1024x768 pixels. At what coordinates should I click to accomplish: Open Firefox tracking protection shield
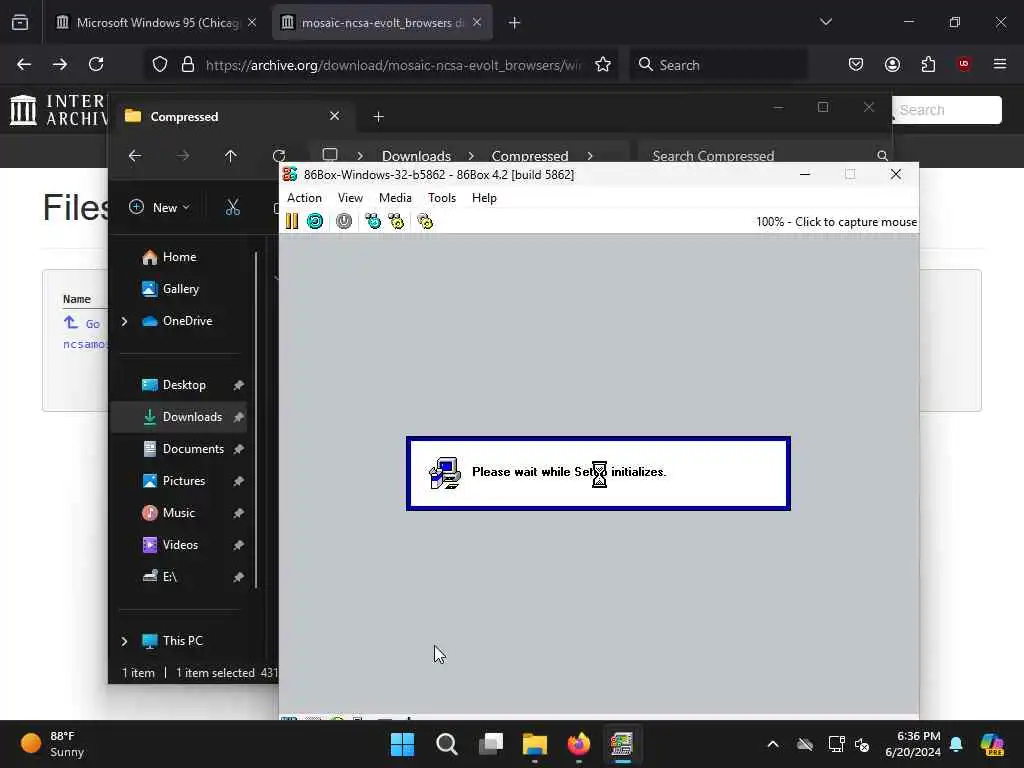pyautogui.click(x=160, y=64)
